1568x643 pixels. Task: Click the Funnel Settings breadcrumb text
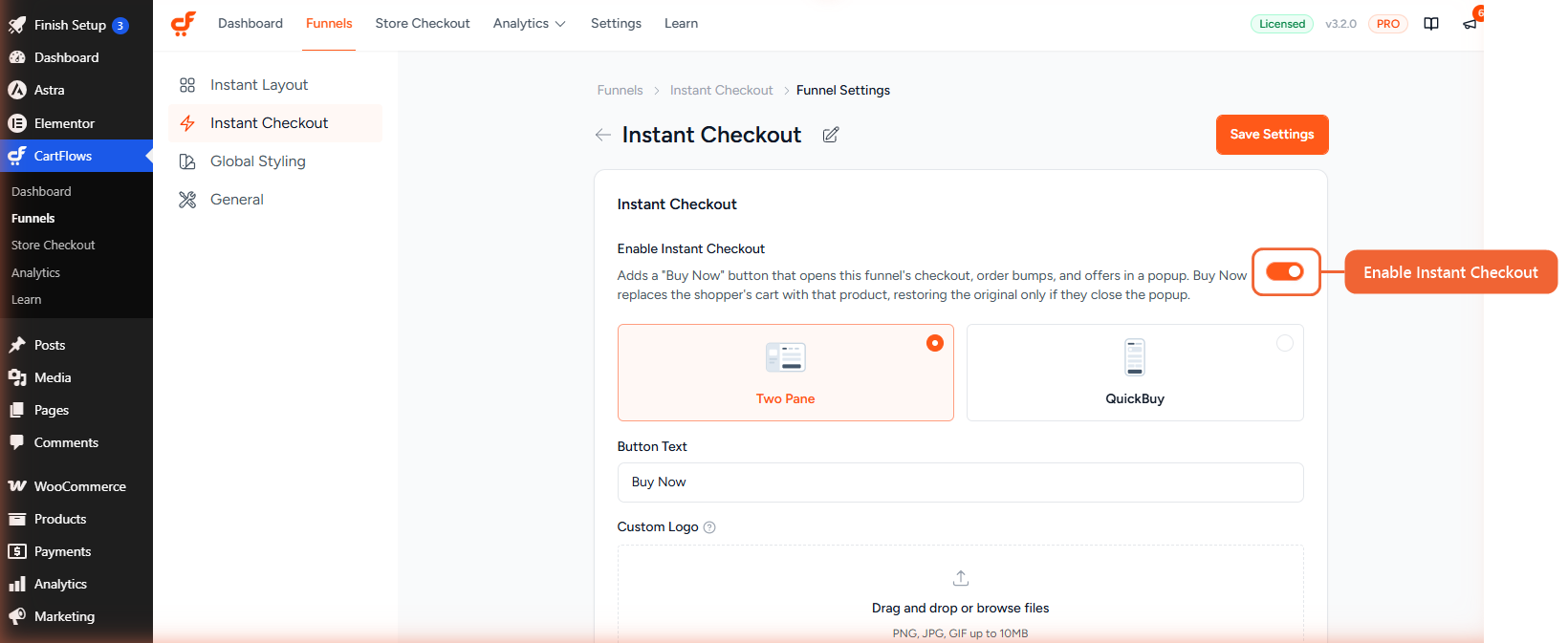[843, 91]
